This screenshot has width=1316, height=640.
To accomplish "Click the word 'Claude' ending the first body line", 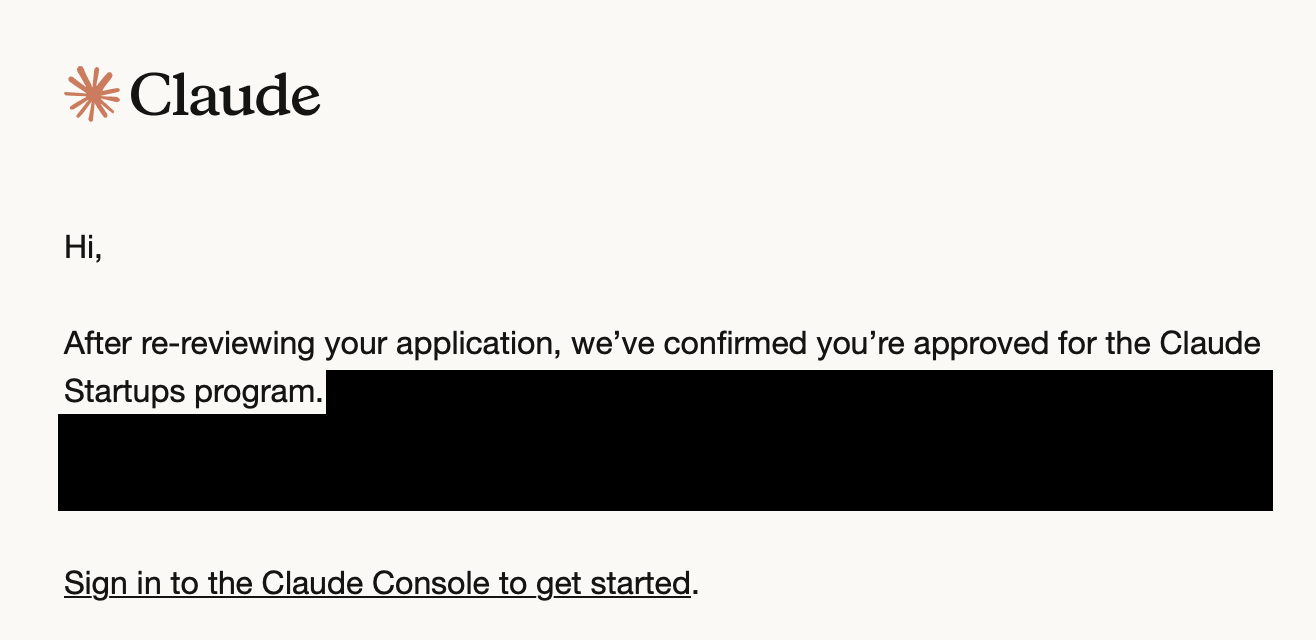I will 1210,344.
